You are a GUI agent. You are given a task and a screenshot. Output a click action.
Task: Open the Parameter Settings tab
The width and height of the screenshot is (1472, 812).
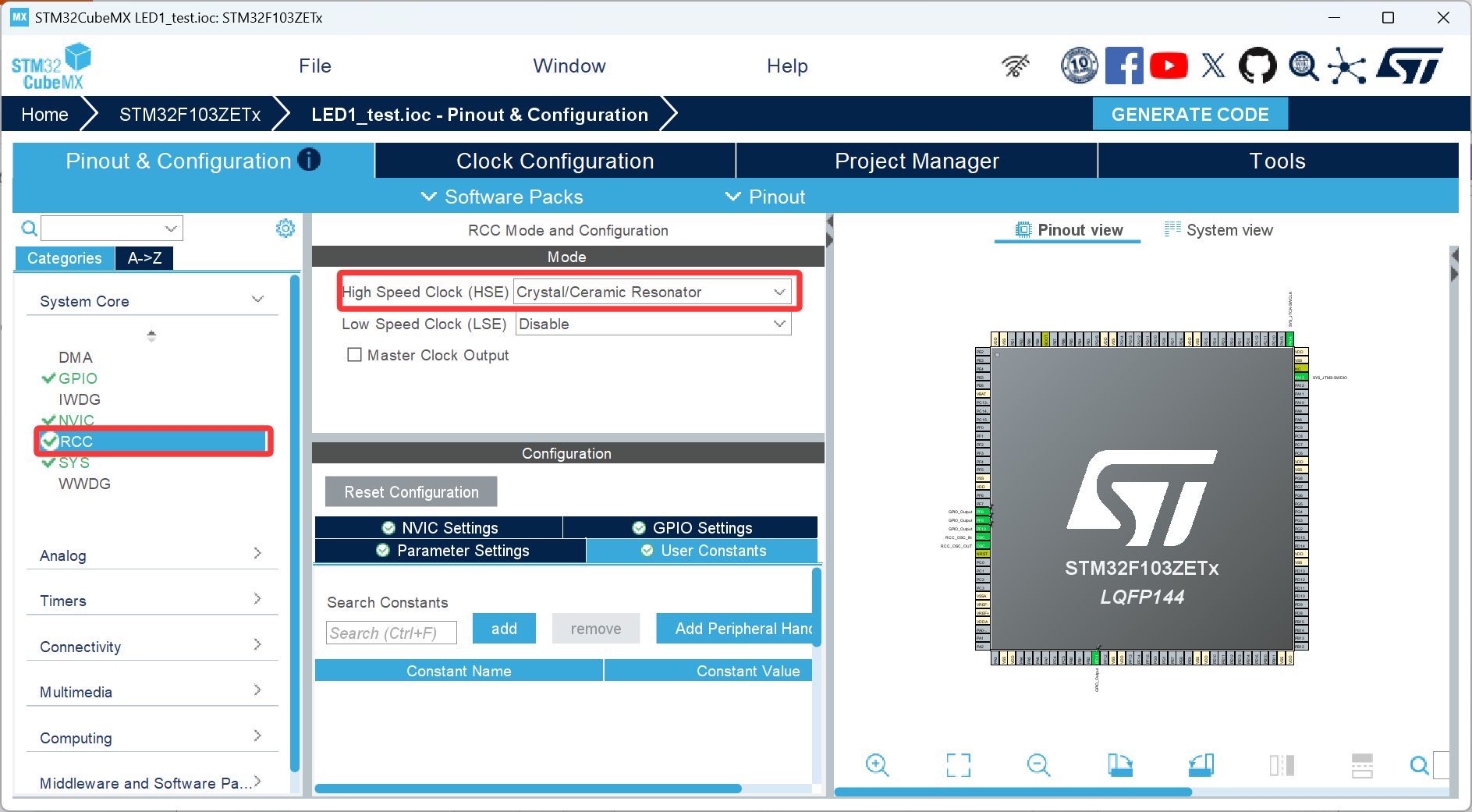450,551
